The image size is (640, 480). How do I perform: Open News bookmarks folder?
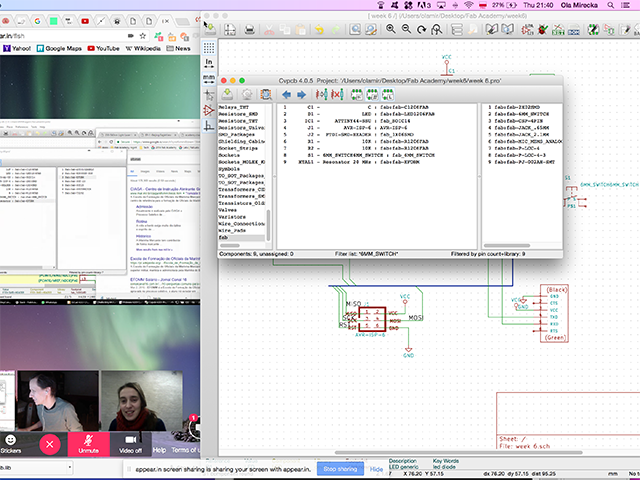[178, 49]
